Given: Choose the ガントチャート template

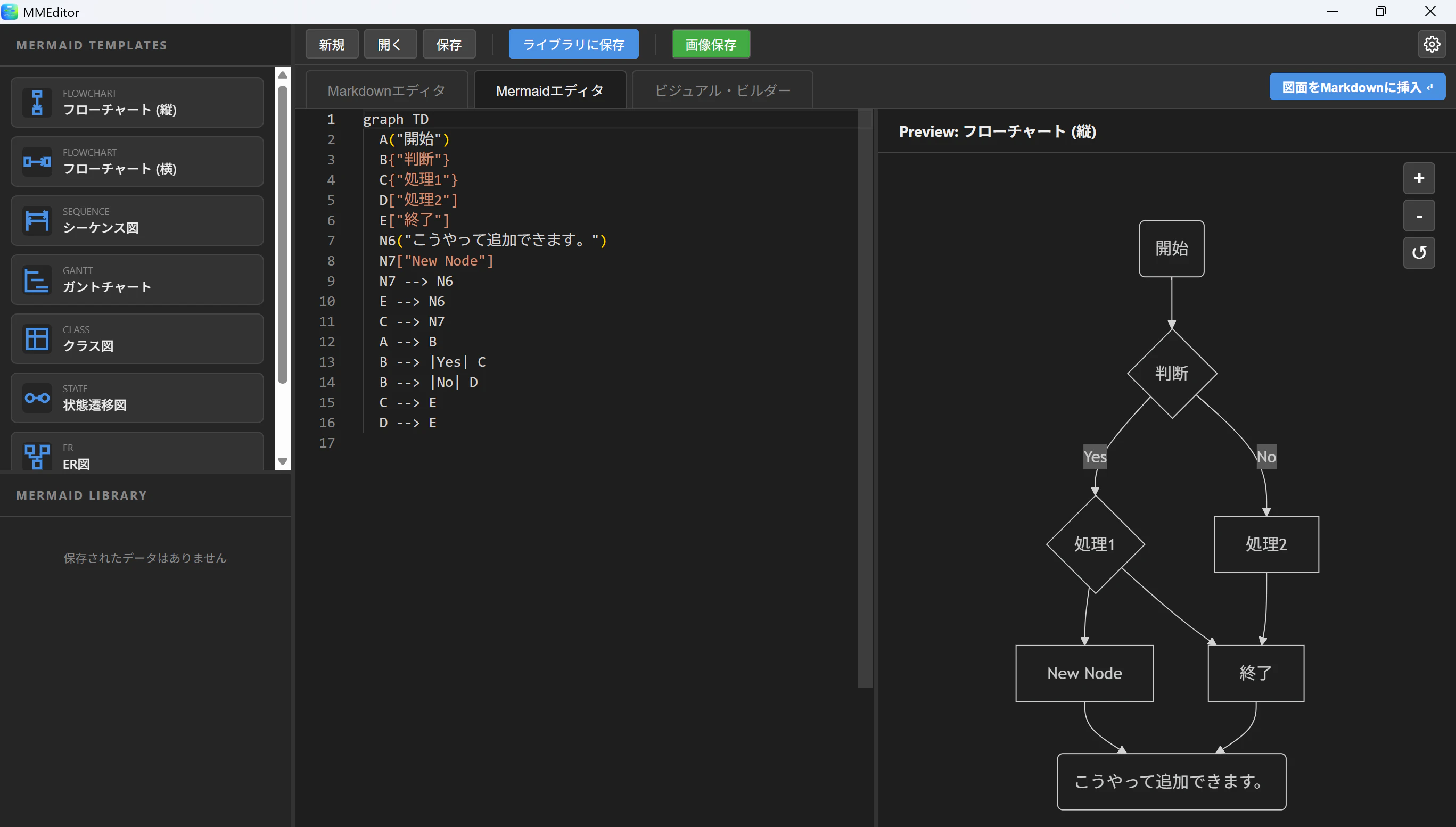Looking at the screenshot, I should (x=137, y=280).
